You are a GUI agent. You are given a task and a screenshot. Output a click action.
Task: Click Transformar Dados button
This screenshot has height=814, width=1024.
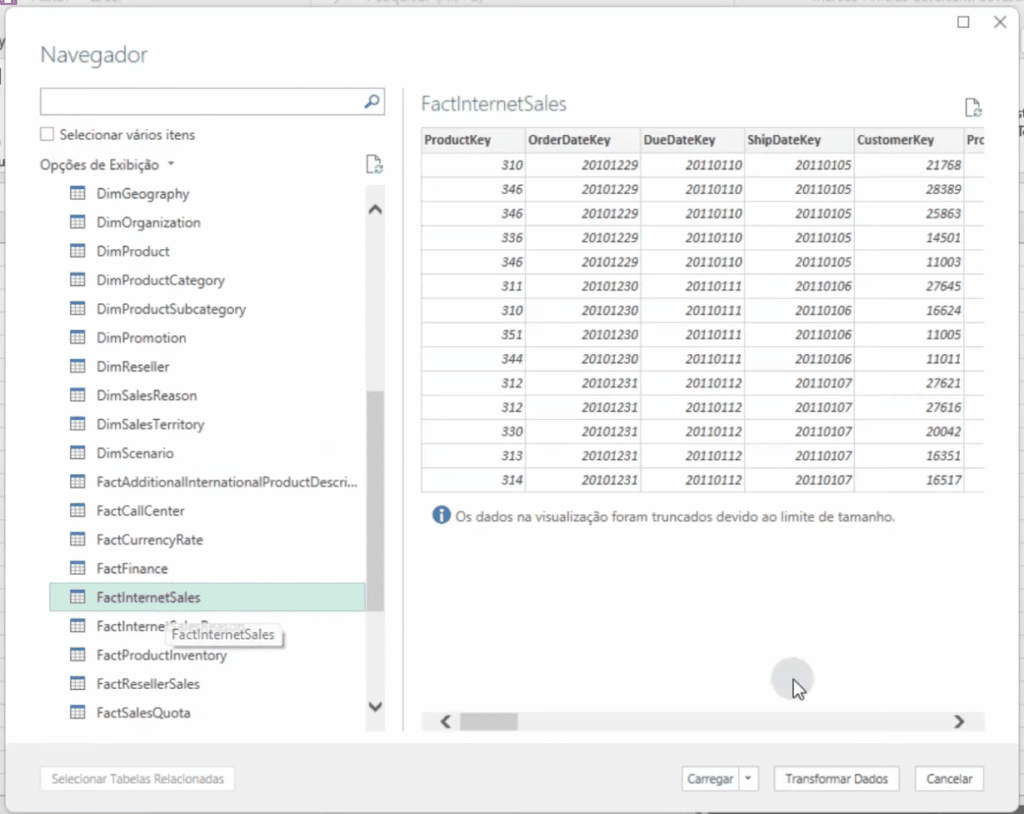click(x=836, y=779)
